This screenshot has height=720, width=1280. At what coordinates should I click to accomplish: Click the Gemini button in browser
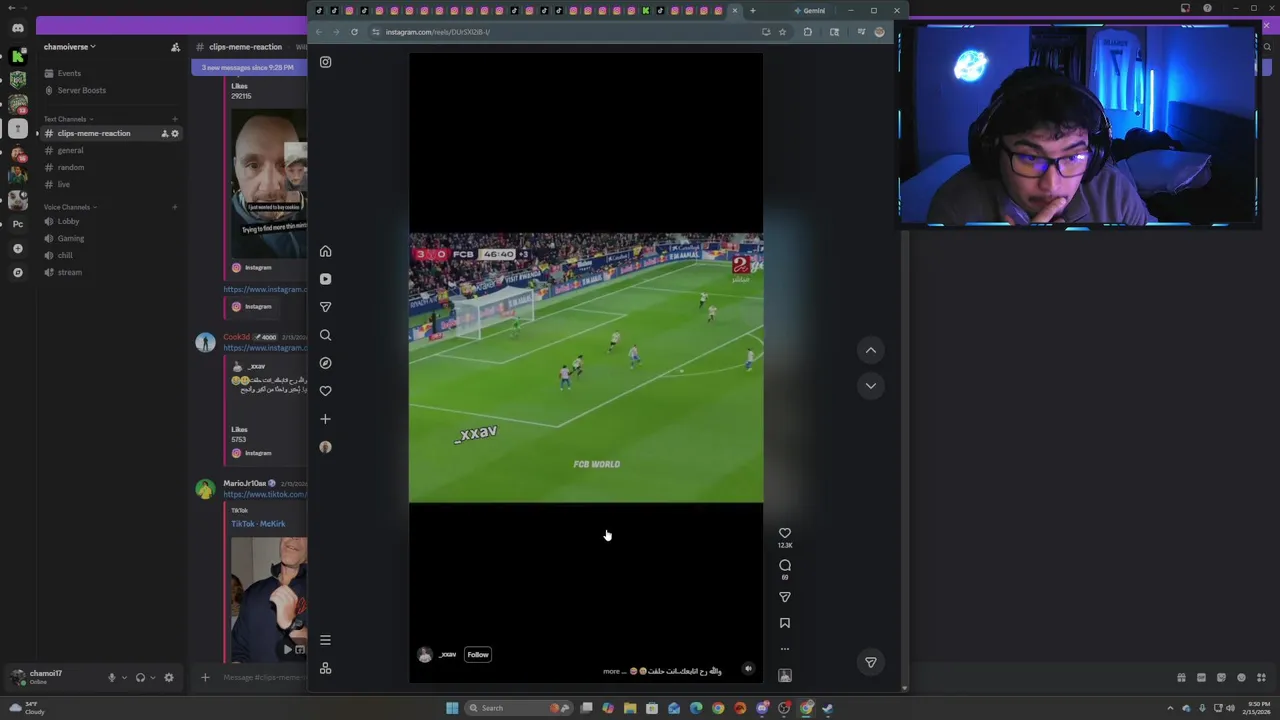point(811,11)
